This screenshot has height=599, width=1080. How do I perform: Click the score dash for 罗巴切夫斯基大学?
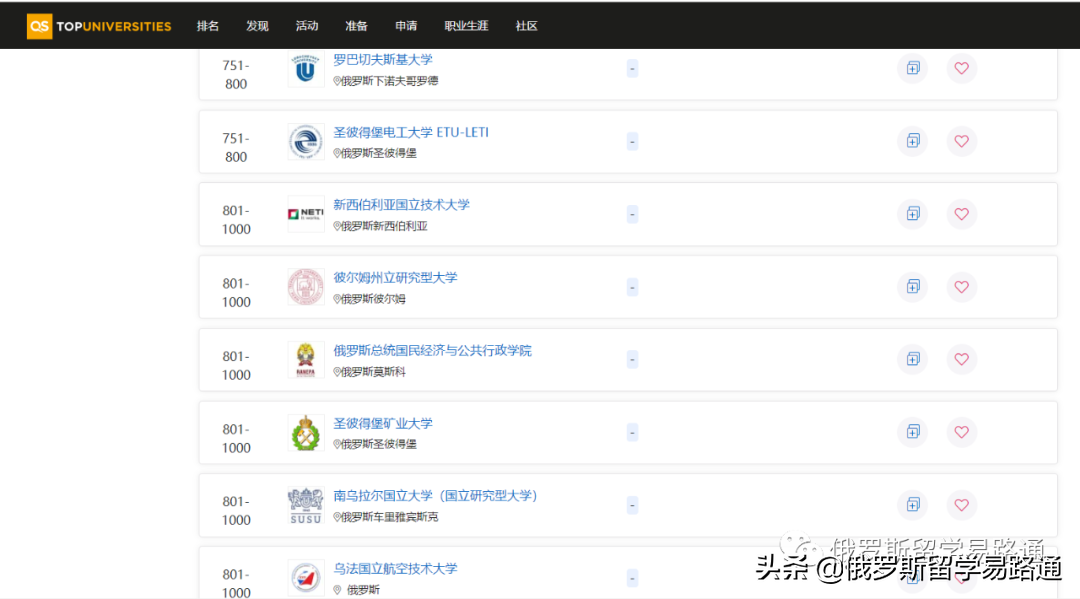coord(632,69)
